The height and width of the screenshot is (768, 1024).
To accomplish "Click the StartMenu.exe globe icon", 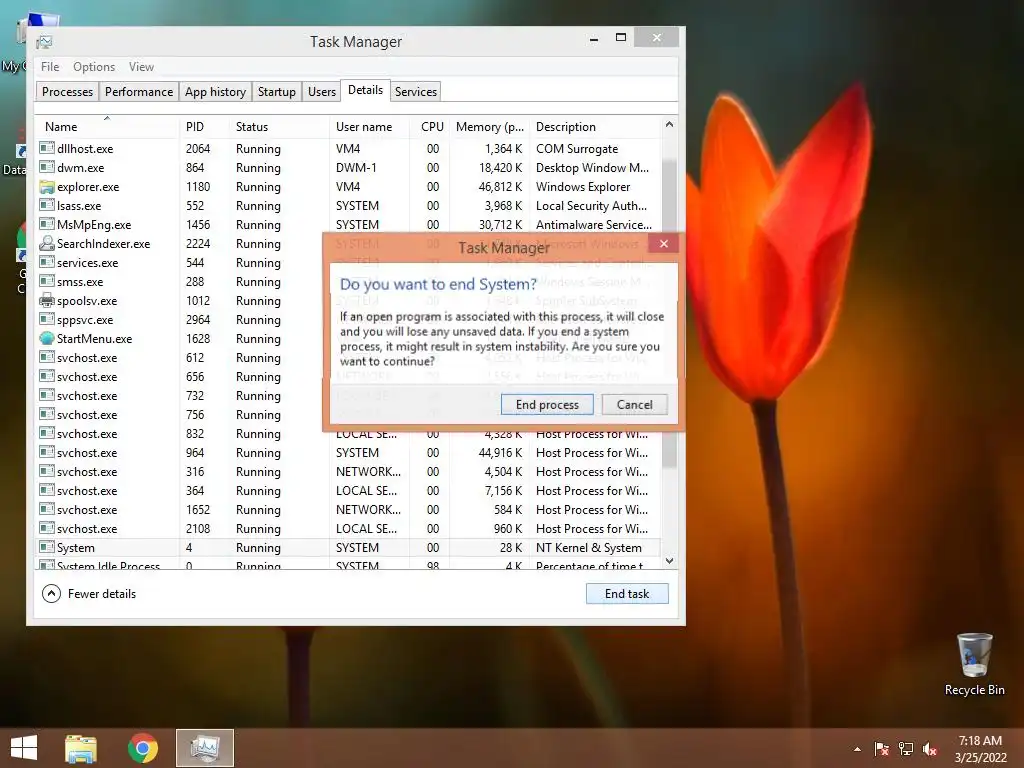I will coord(46,338).
